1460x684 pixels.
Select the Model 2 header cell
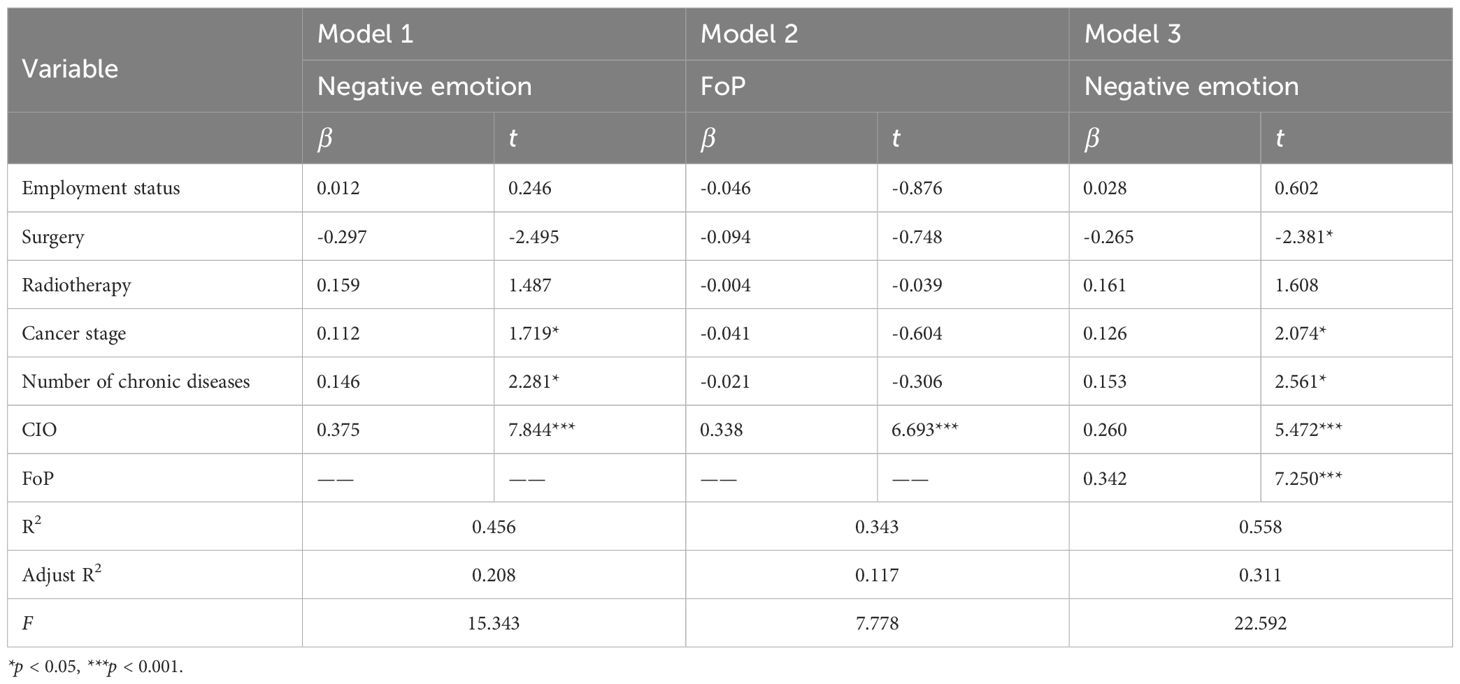click(748, 33)
